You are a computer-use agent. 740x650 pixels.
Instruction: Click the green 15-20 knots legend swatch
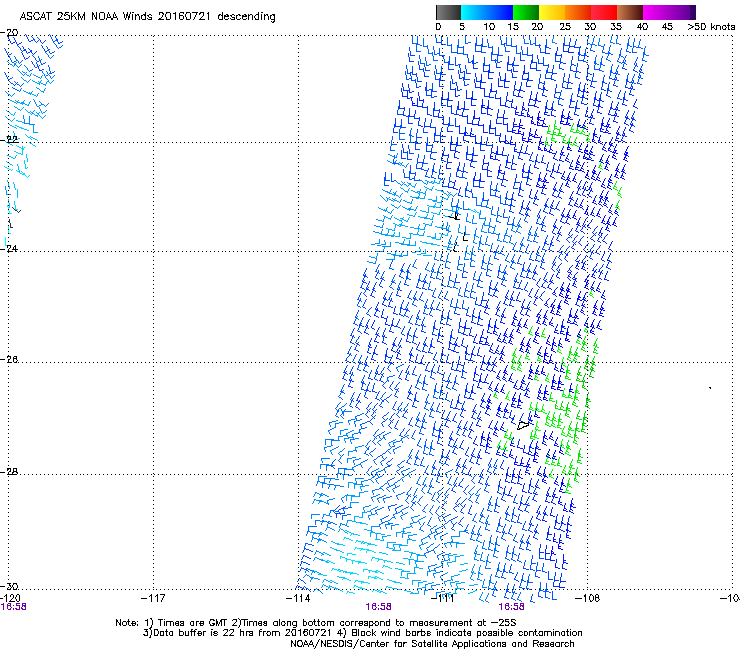pos(526,12)
